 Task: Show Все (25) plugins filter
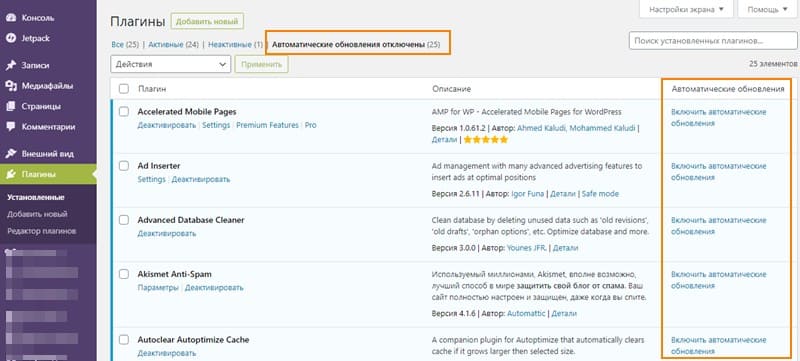[125, 45]
